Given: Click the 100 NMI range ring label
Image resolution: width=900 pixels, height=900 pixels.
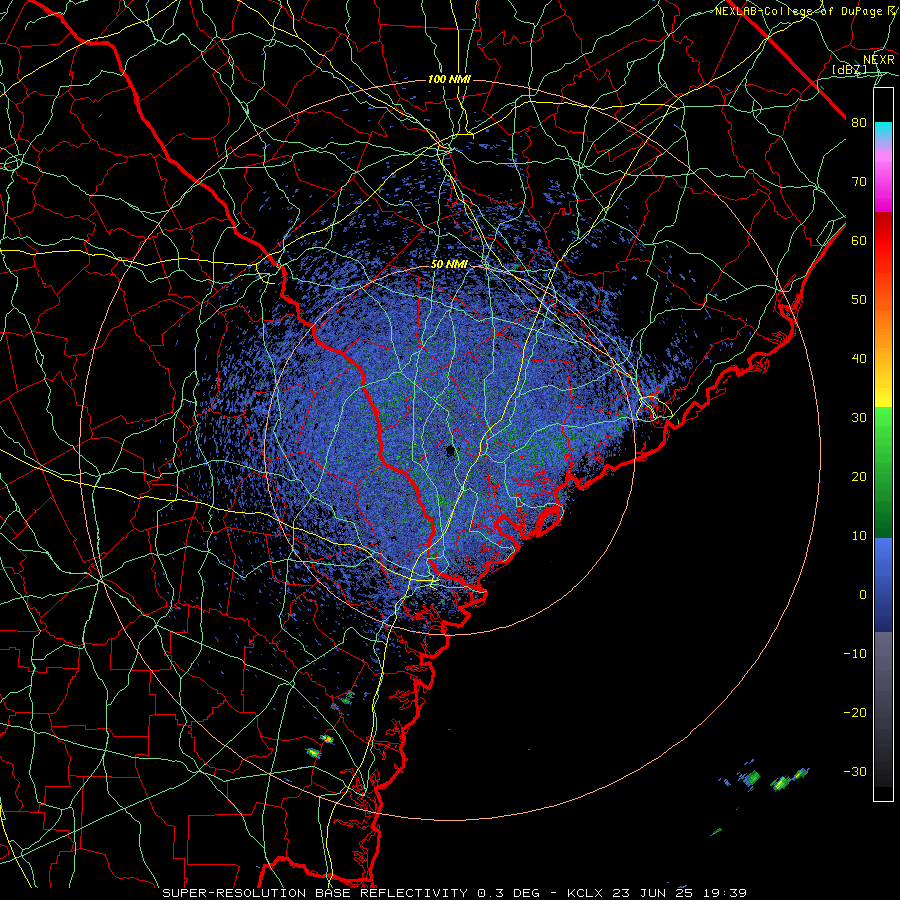Looking at the screenshot, I should tap(449, 79).
